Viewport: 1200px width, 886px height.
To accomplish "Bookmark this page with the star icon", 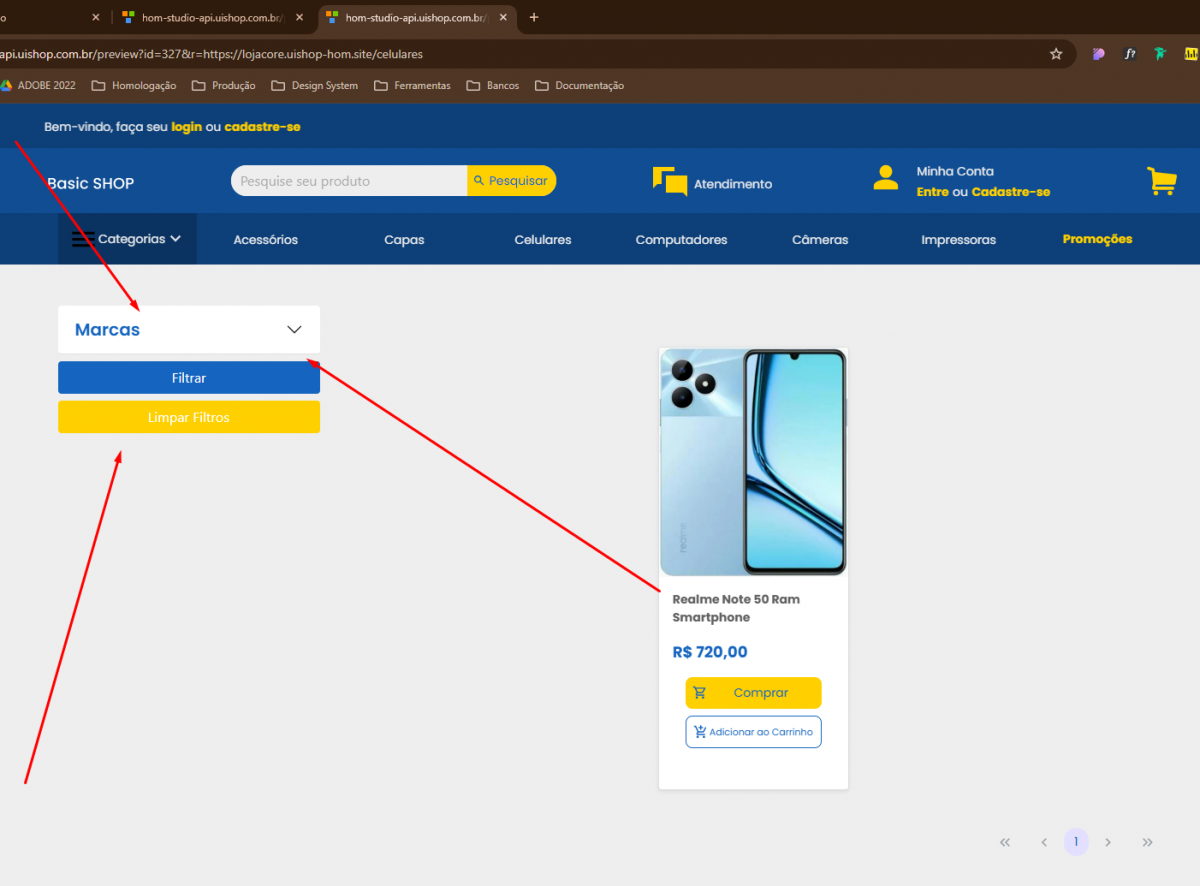I will [1056, 54].
